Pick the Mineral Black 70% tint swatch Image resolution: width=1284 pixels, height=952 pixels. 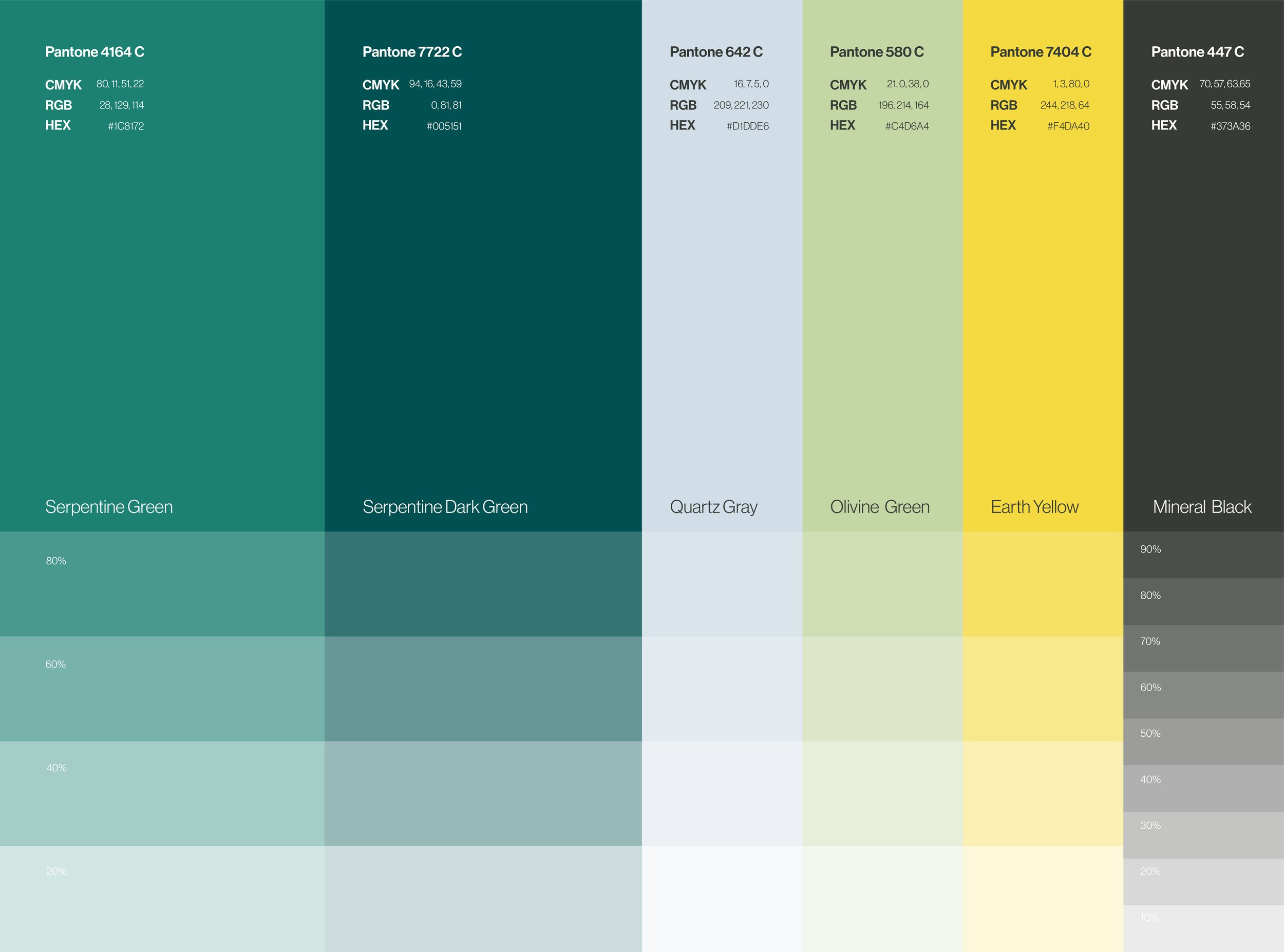click(1203, 649)
